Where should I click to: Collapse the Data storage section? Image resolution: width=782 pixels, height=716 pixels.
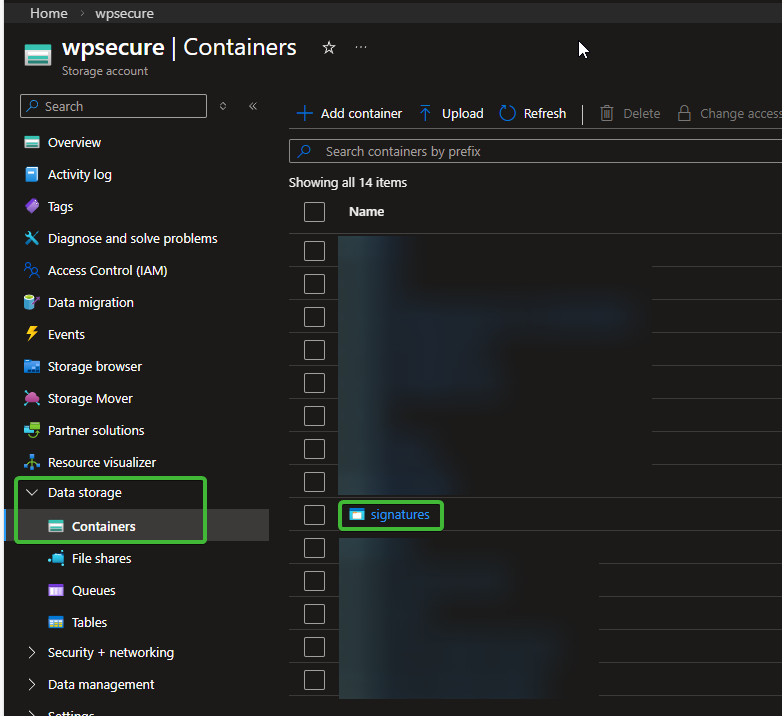[x=32, y=493]
